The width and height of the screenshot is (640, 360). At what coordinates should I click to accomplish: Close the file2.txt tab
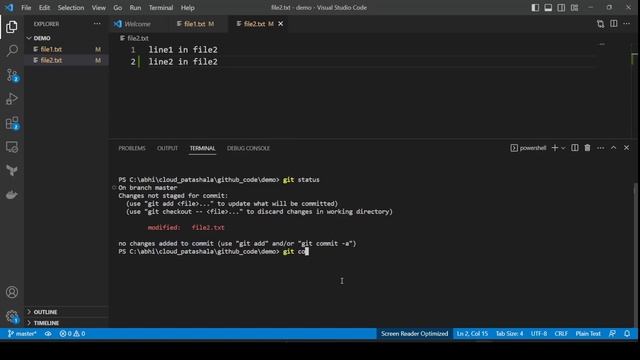pyautogui.click(x=281, y=24)
